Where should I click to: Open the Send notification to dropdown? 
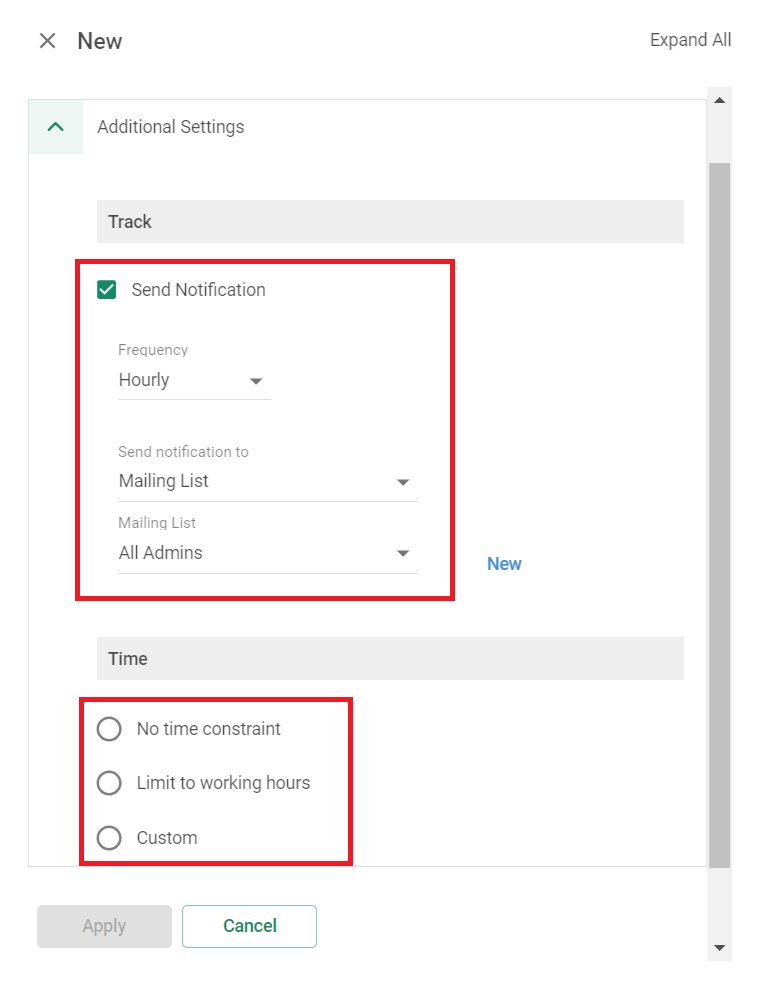pos(268,481)
